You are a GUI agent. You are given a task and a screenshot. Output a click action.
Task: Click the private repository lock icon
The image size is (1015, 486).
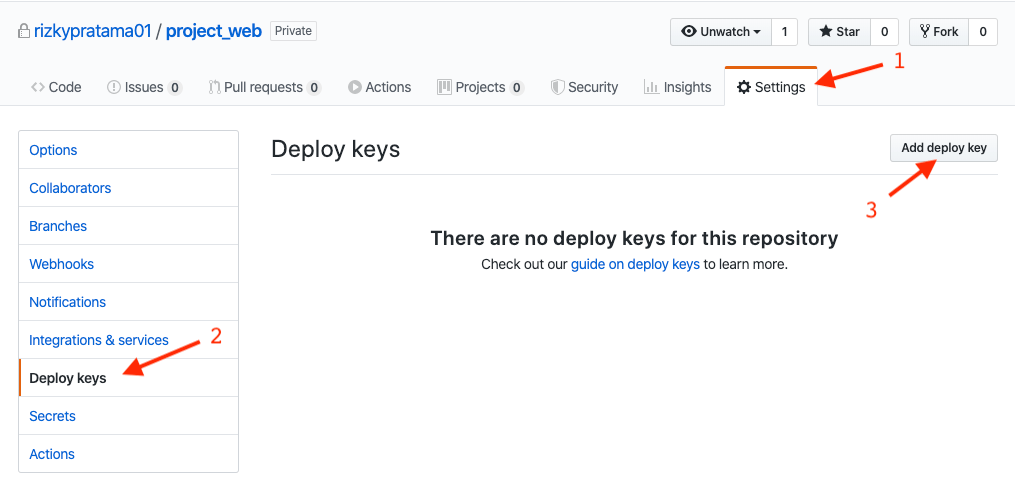pyautogui.click(x=25, y=32)
